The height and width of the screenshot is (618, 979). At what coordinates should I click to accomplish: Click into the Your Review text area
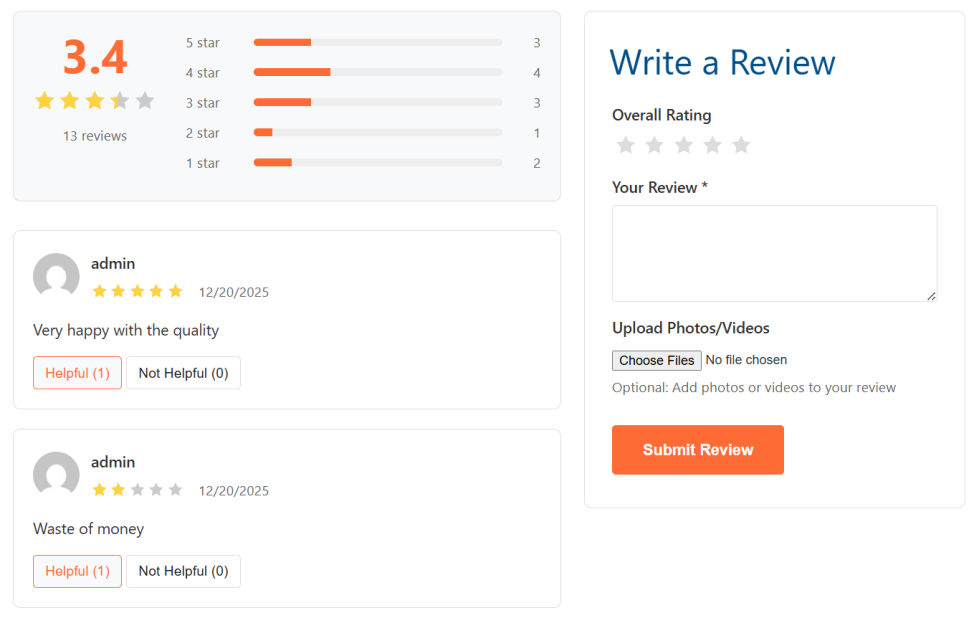774,253
